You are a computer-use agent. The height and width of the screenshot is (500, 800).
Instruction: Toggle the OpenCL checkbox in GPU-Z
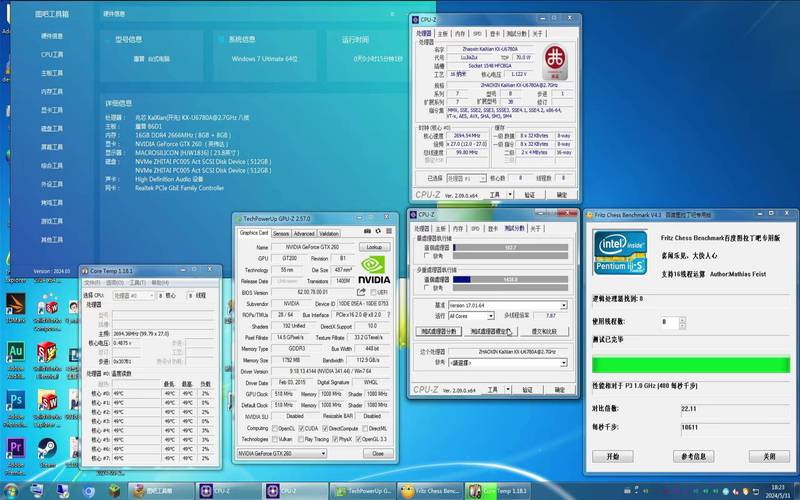[276, 429]
